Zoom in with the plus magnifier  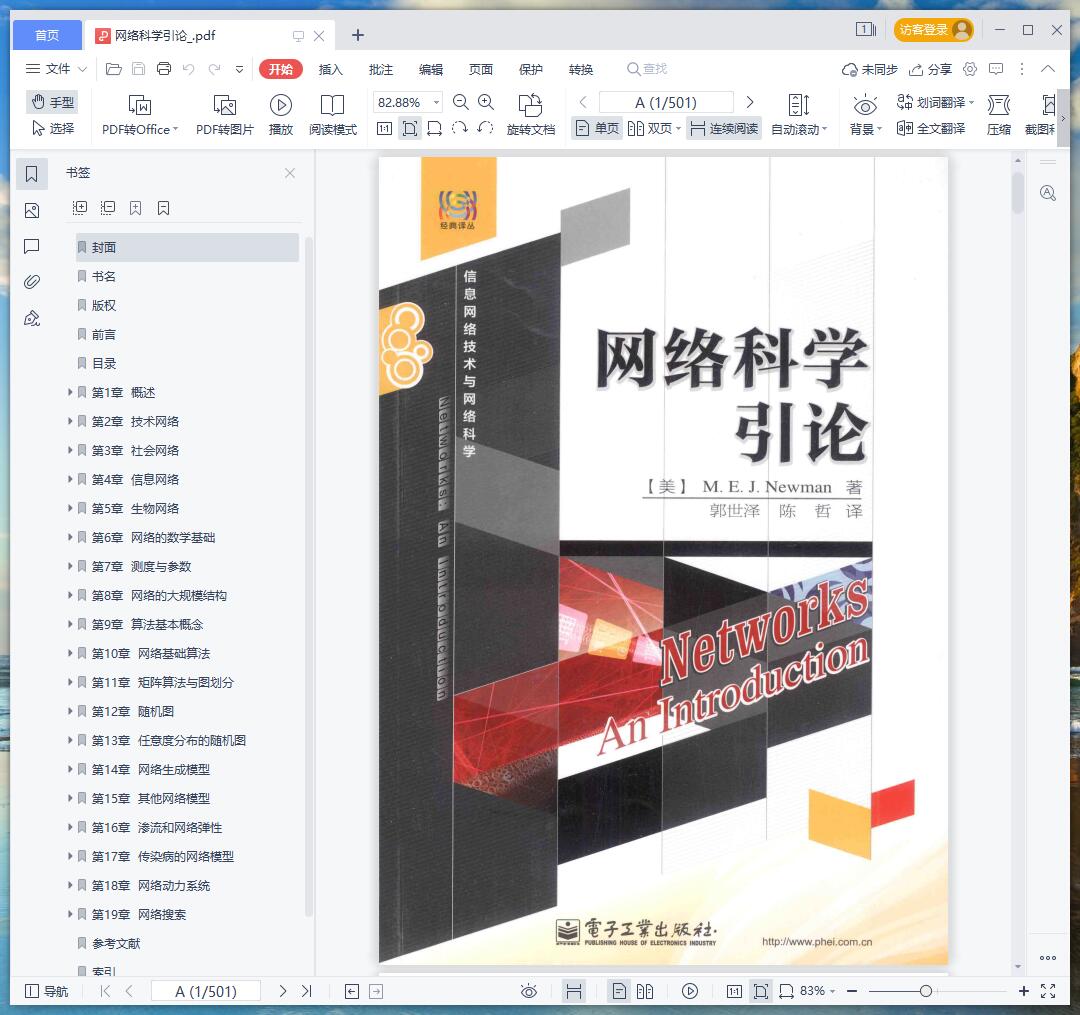tap(486, 103)
